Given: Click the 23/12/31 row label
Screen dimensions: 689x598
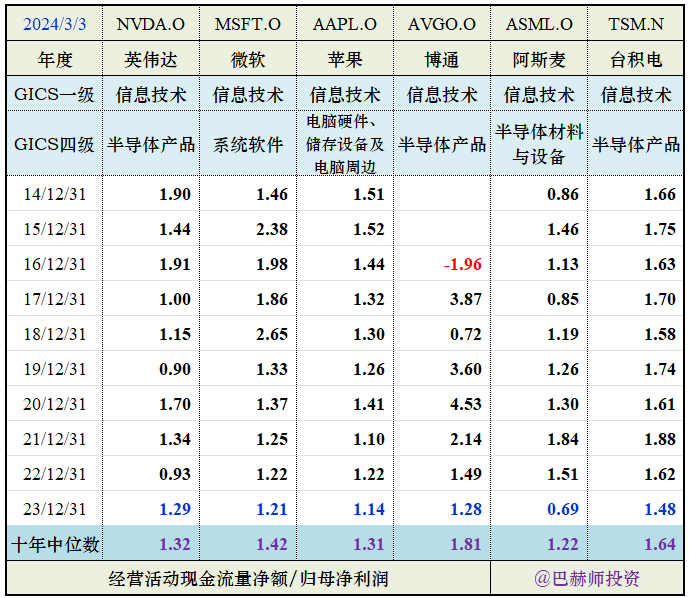Looking at the screenshot, I should 54,509.
